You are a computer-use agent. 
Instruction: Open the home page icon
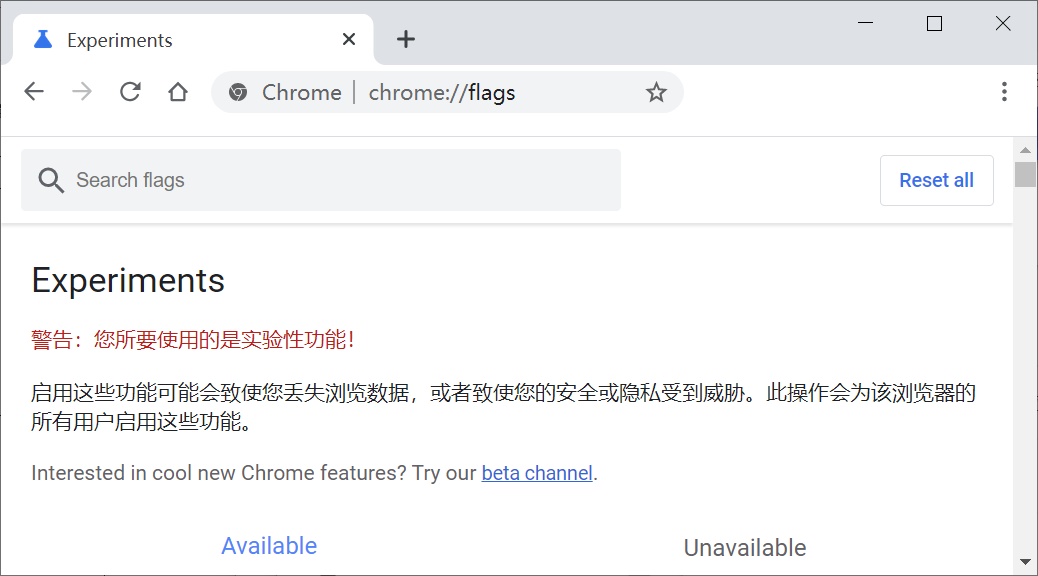[178, 91]
